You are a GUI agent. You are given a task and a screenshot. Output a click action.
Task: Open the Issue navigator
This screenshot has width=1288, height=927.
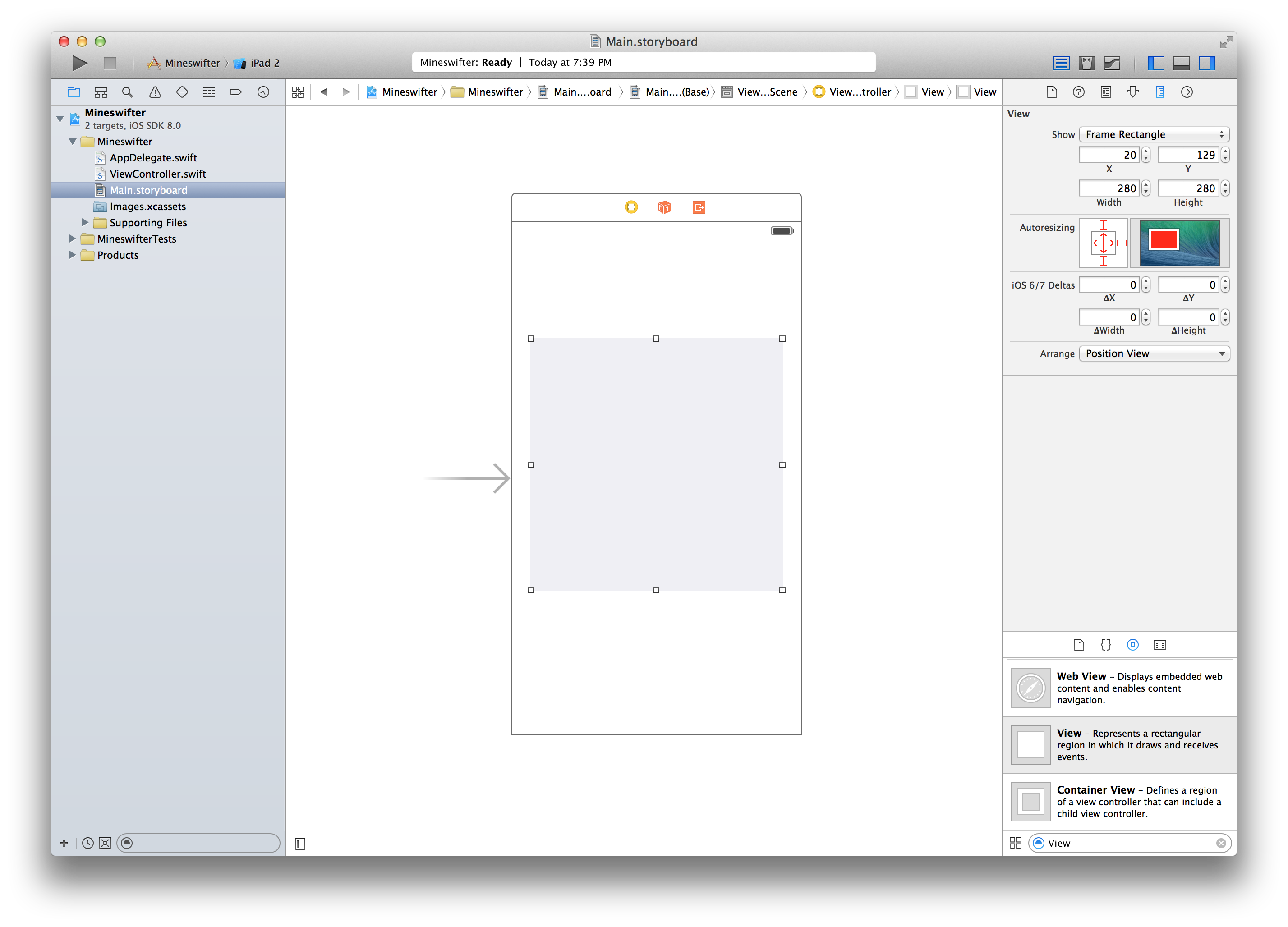(155, 92)
